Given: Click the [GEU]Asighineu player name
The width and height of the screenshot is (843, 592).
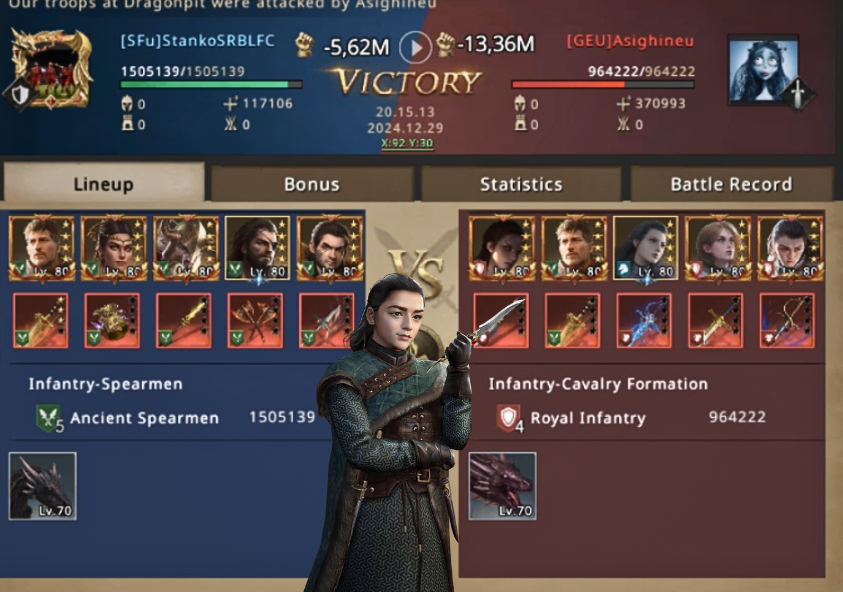Looking at the screenshot, I should click(630, 41).
